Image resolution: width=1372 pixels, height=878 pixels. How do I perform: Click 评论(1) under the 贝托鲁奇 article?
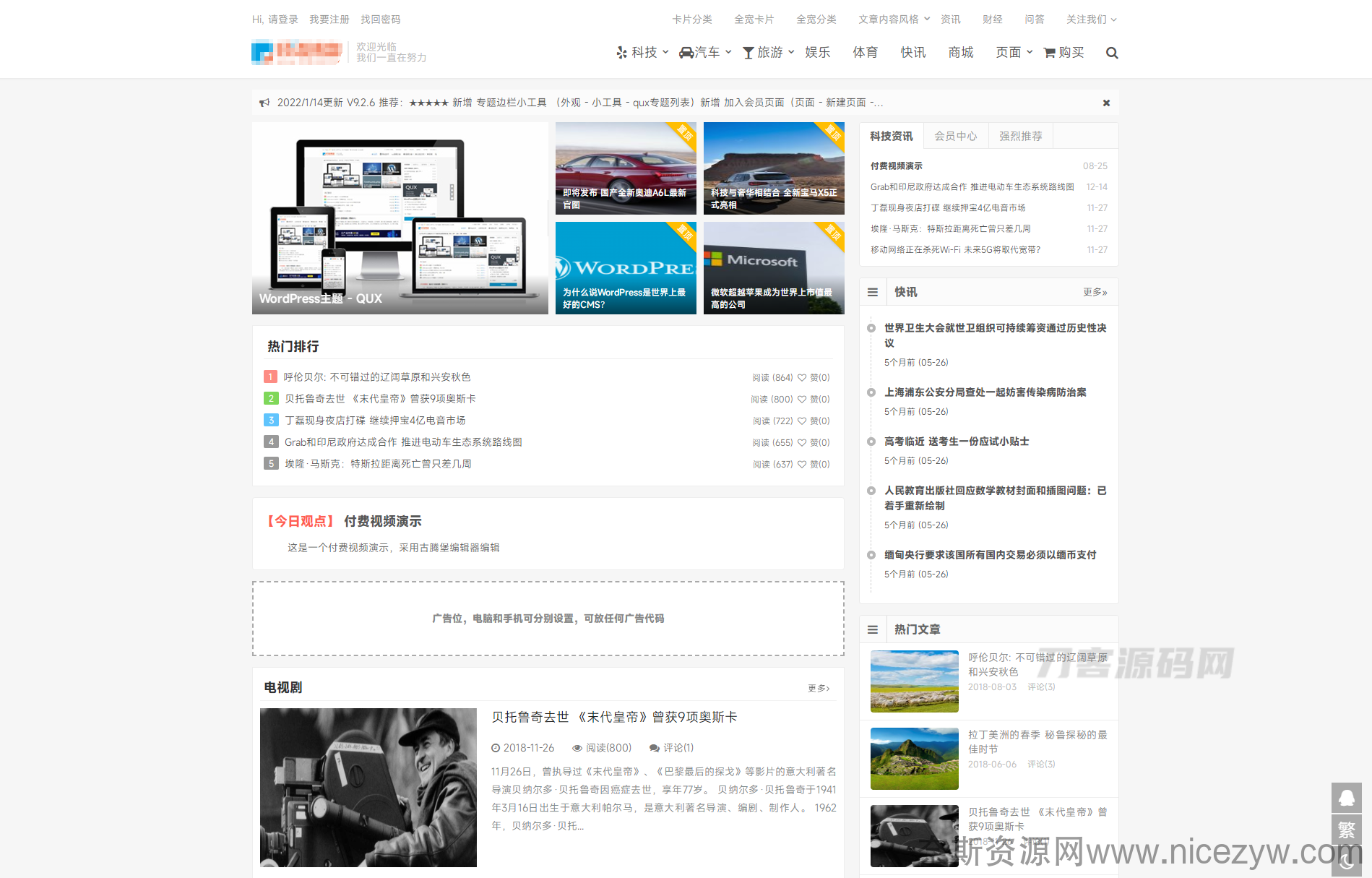pyautogui.click(x=672, y=748)
